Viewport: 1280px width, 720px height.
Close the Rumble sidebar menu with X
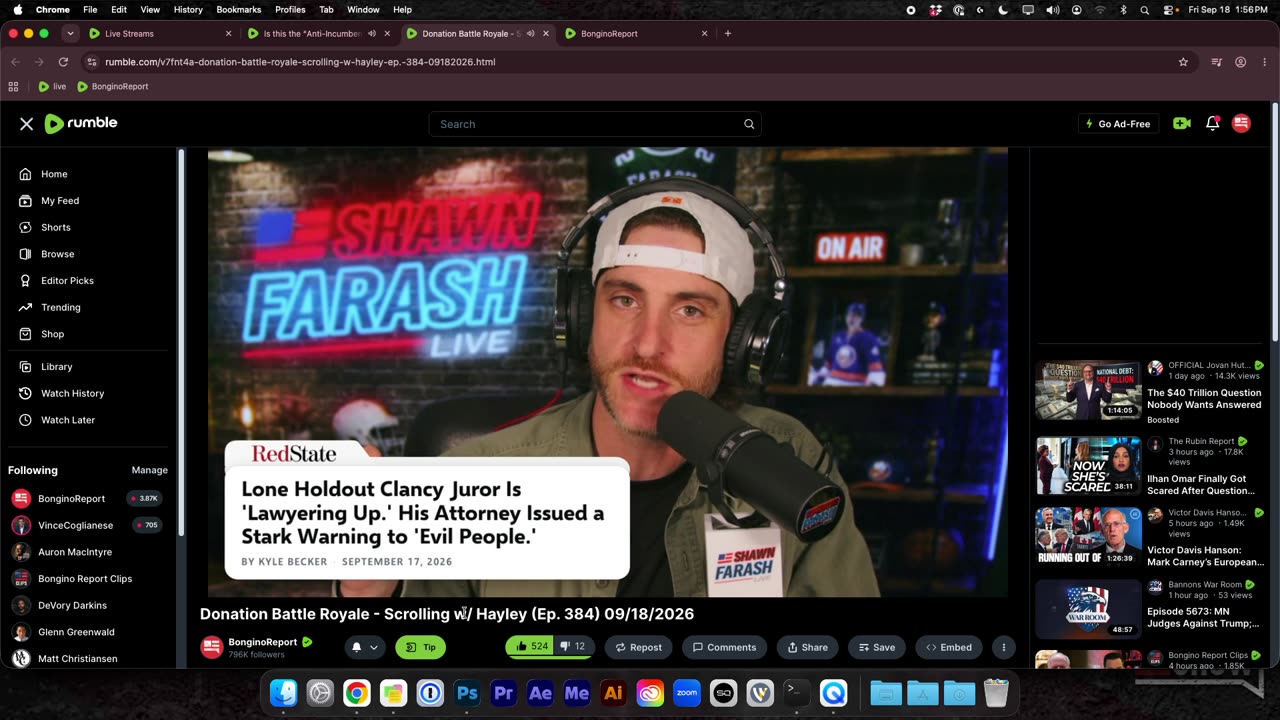point(26,124)
